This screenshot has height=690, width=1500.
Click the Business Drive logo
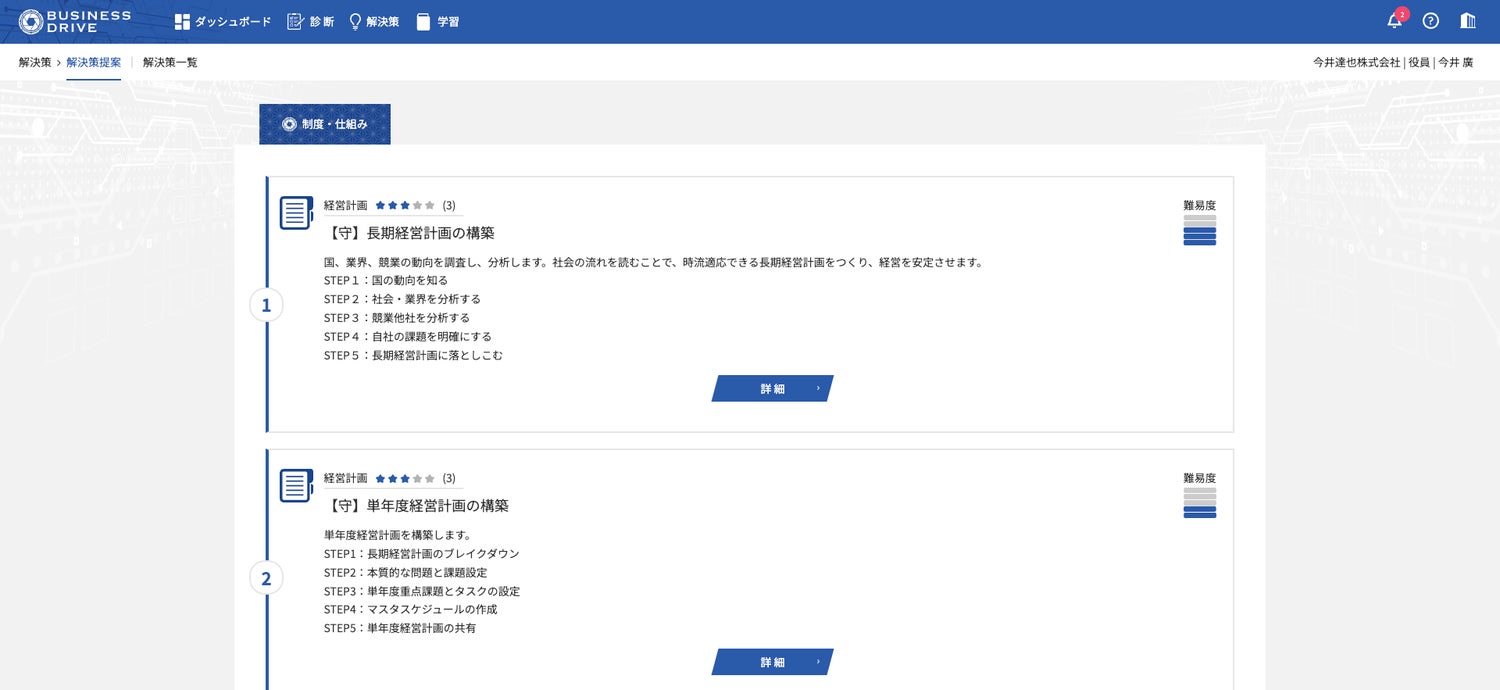74,21
